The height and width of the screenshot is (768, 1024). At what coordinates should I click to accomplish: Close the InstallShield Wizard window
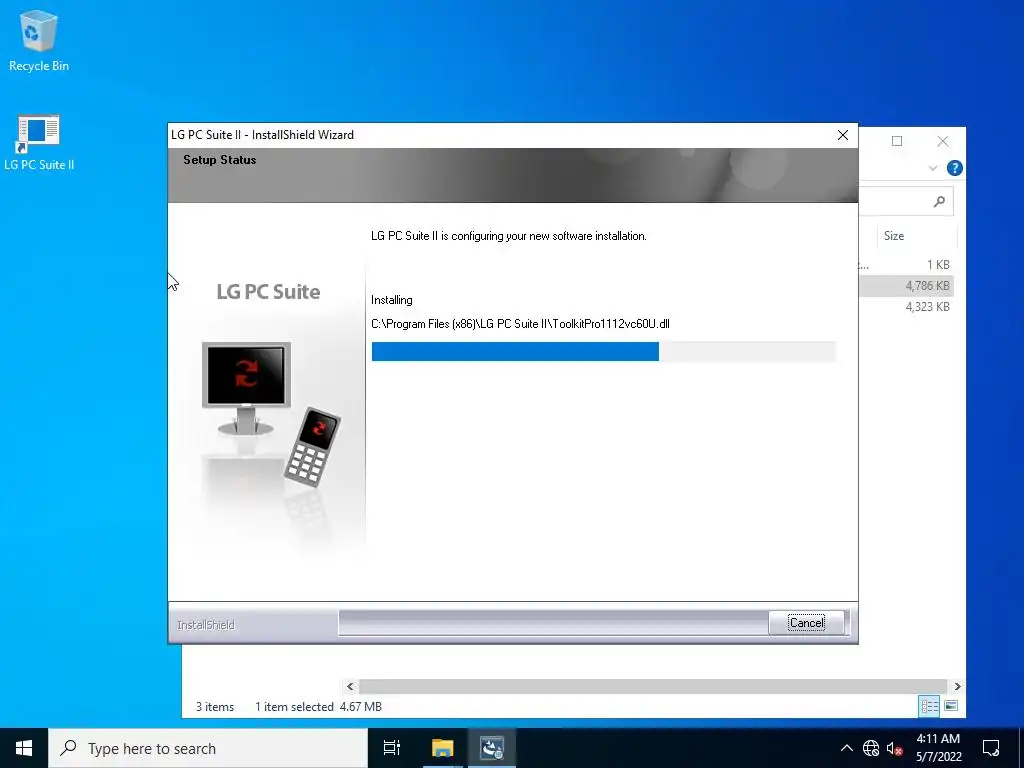[x=842, y=135]
